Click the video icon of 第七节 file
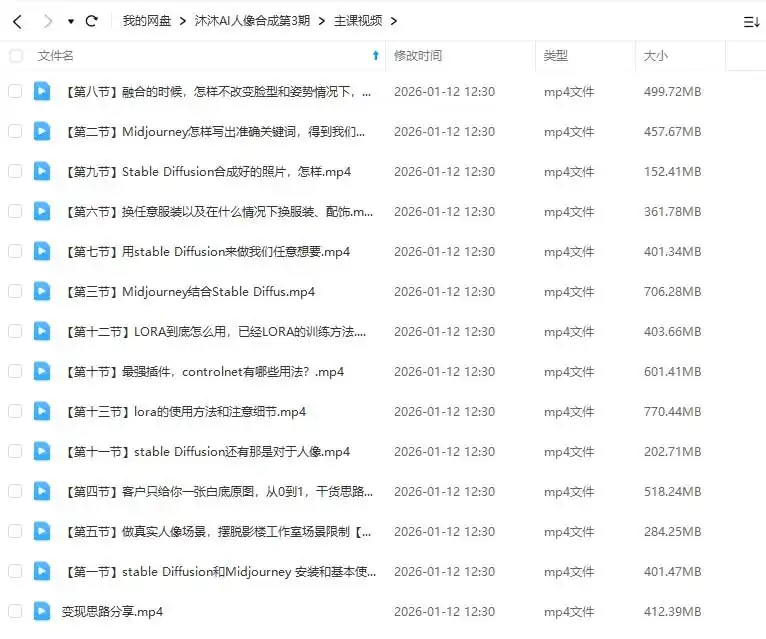Screen dimensions: 766x639 tap(42, 251)
